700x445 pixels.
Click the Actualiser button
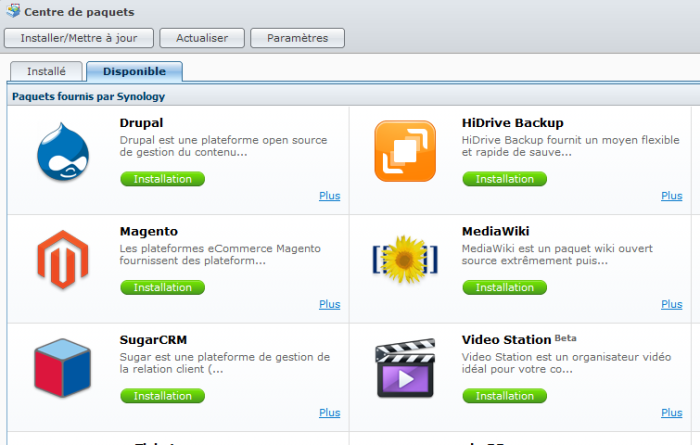coord(202,38)
